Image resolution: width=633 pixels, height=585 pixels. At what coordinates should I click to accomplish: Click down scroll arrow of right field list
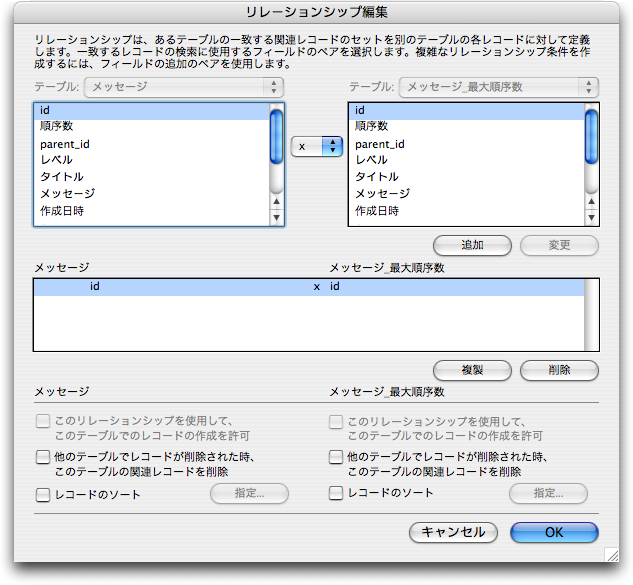pyautogui.click(x=591, y=218)
